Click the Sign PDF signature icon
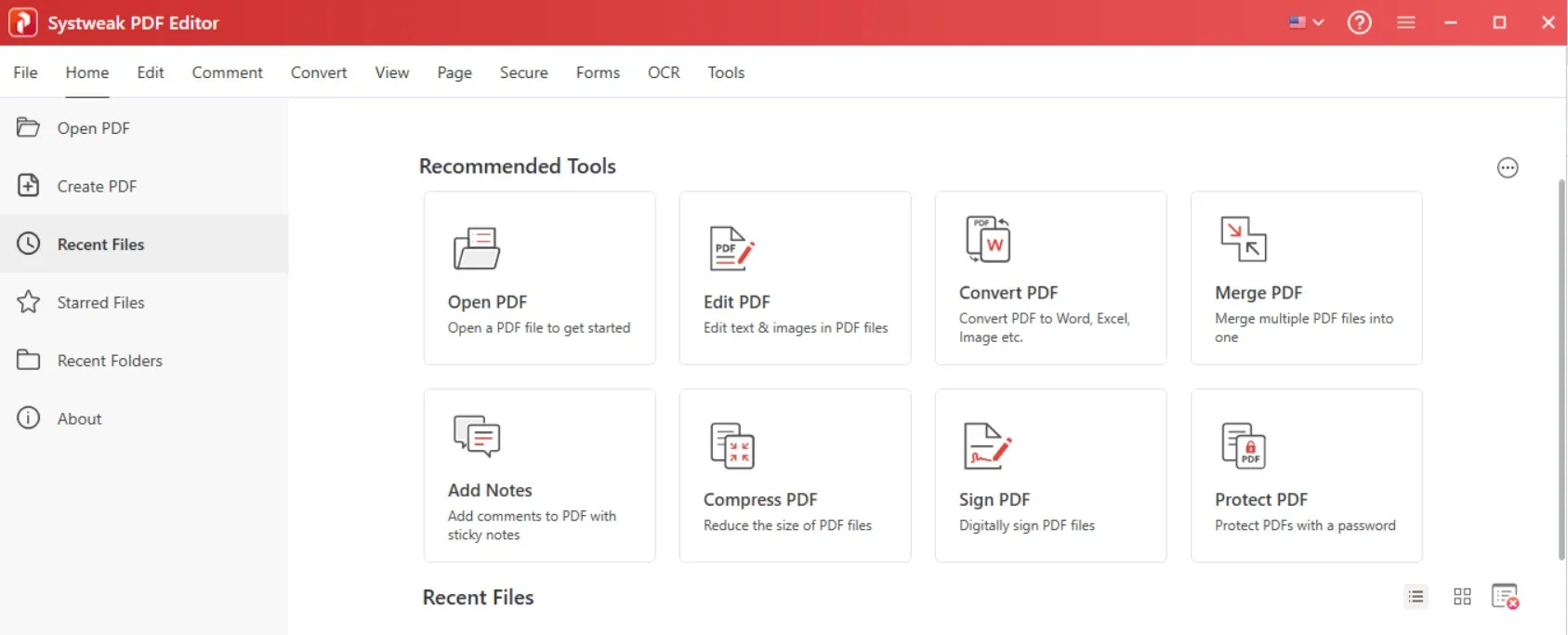The image size is (1568, 635). tap(987, 445)
